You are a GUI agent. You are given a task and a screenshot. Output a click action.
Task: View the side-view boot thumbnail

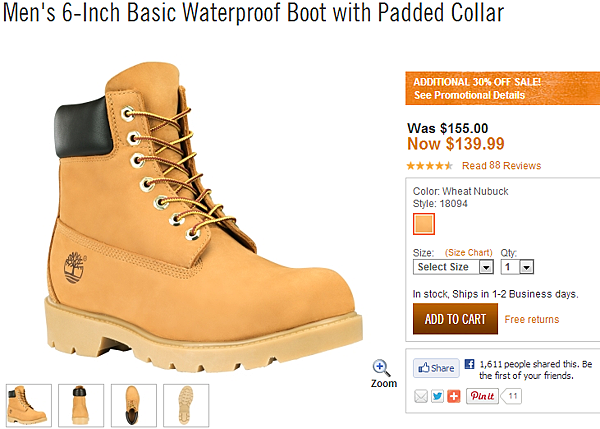pos(29,405)
